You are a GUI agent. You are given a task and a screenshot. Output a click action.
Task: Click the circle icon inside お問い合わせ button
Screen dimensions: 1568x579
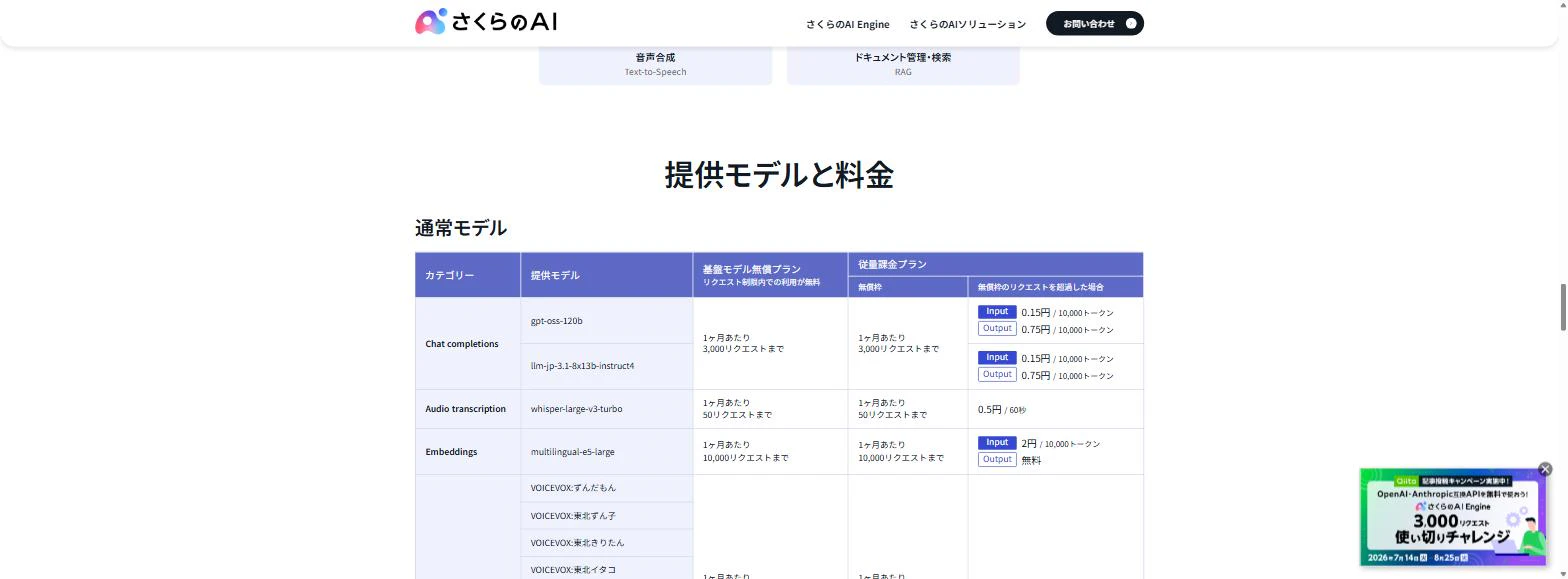(x=1131, y=23)
